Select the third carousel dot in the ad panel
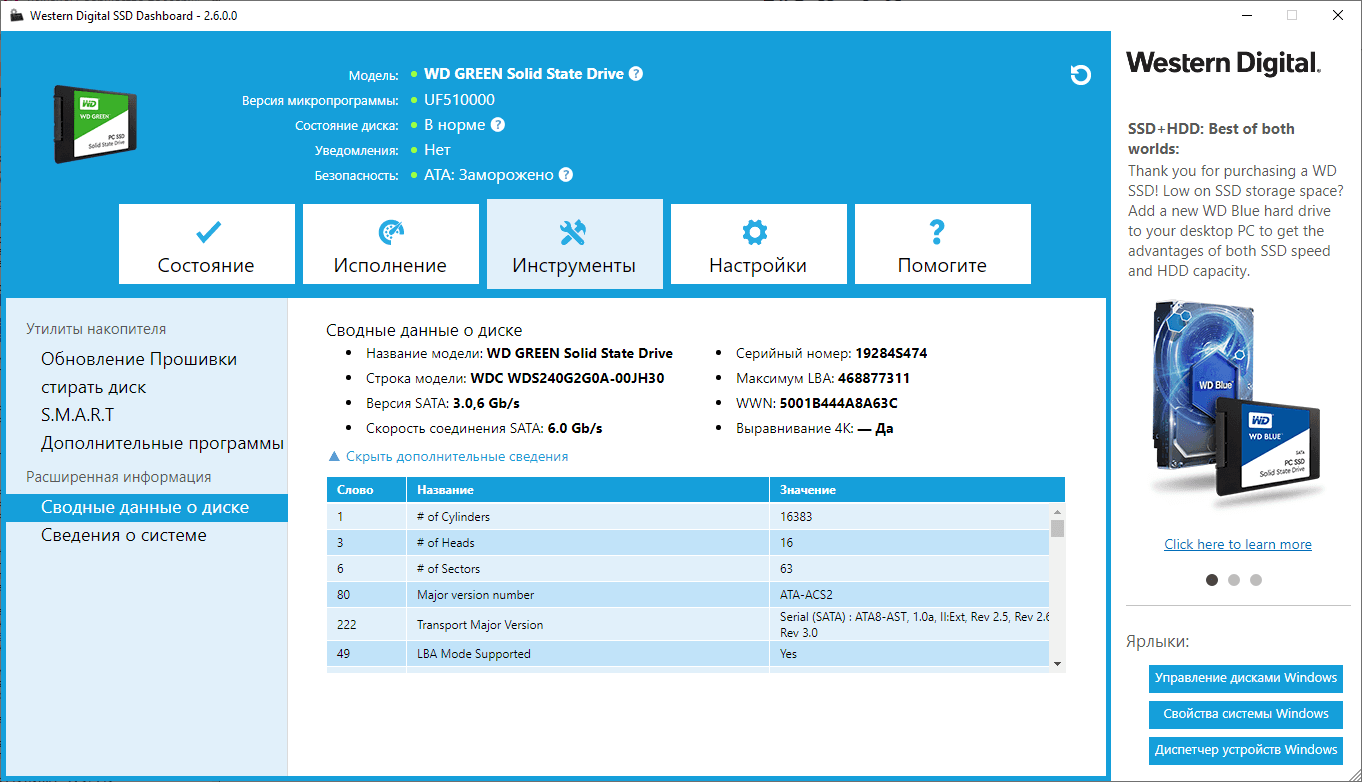Viewport: 1362px width, 782px height. (1256, 580)
